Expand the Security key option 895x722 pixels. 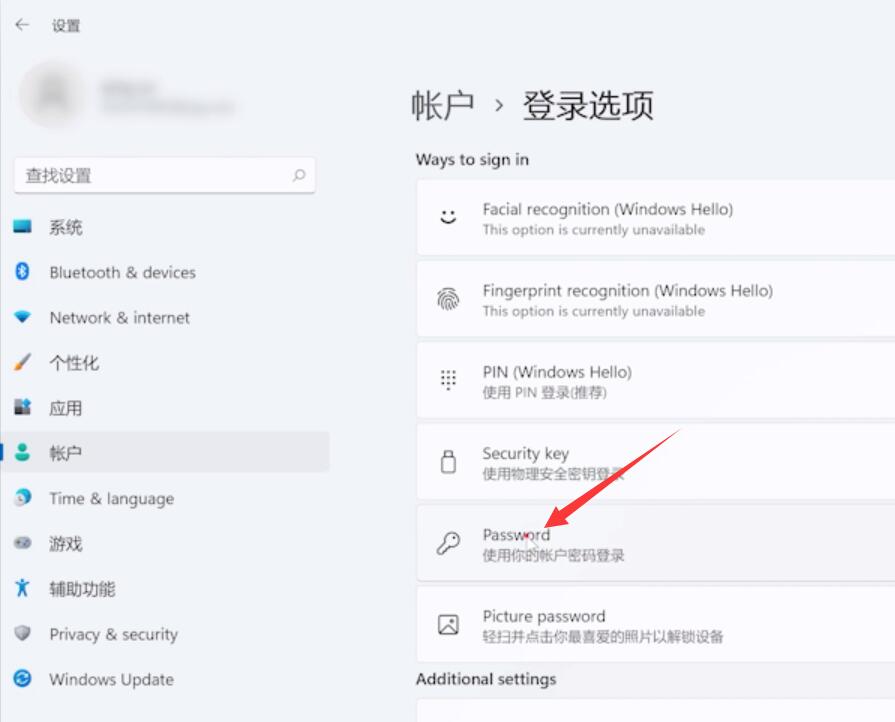(x=656, y=462)
